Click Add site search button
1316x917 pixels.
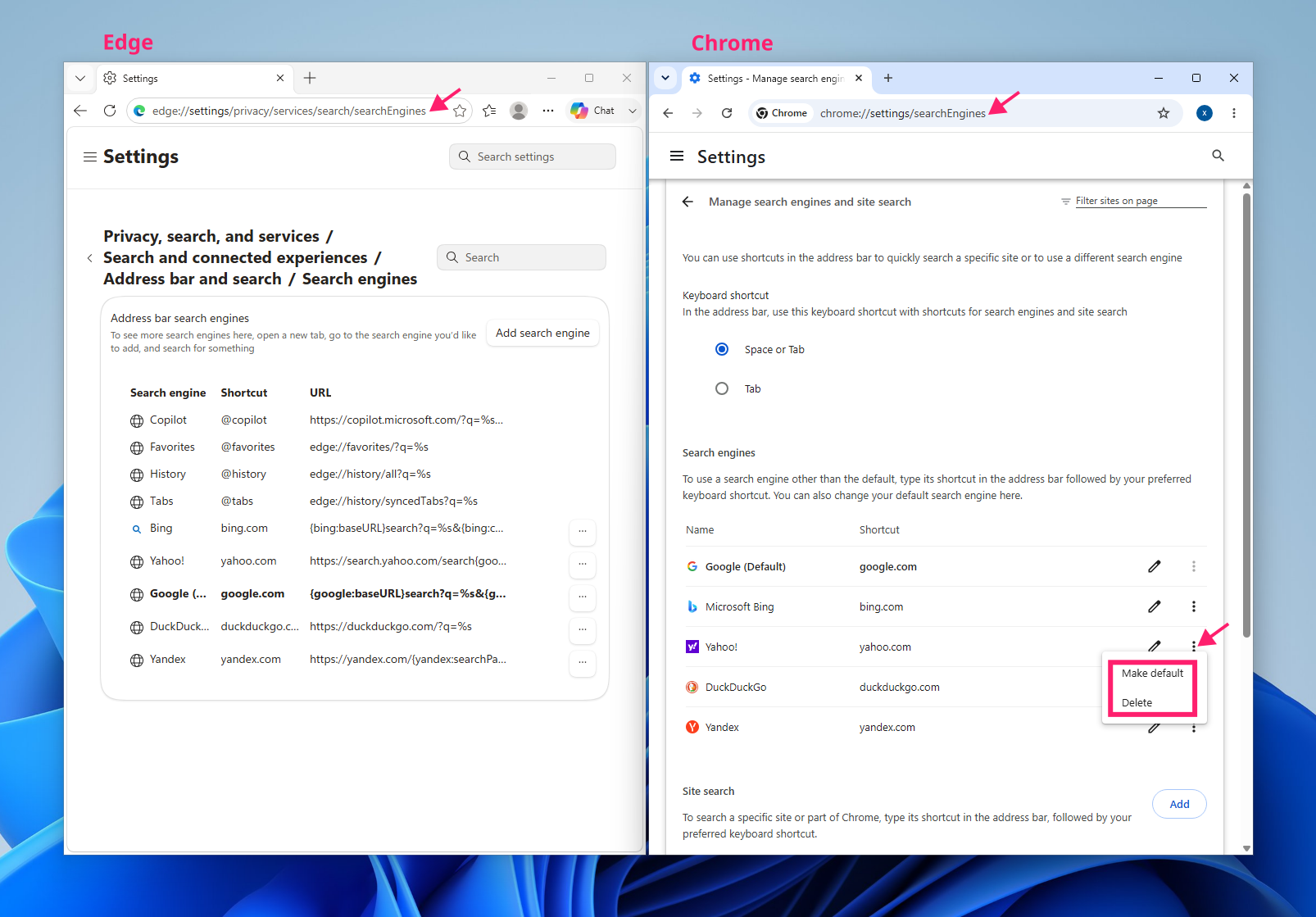(x=1179, y=804)
